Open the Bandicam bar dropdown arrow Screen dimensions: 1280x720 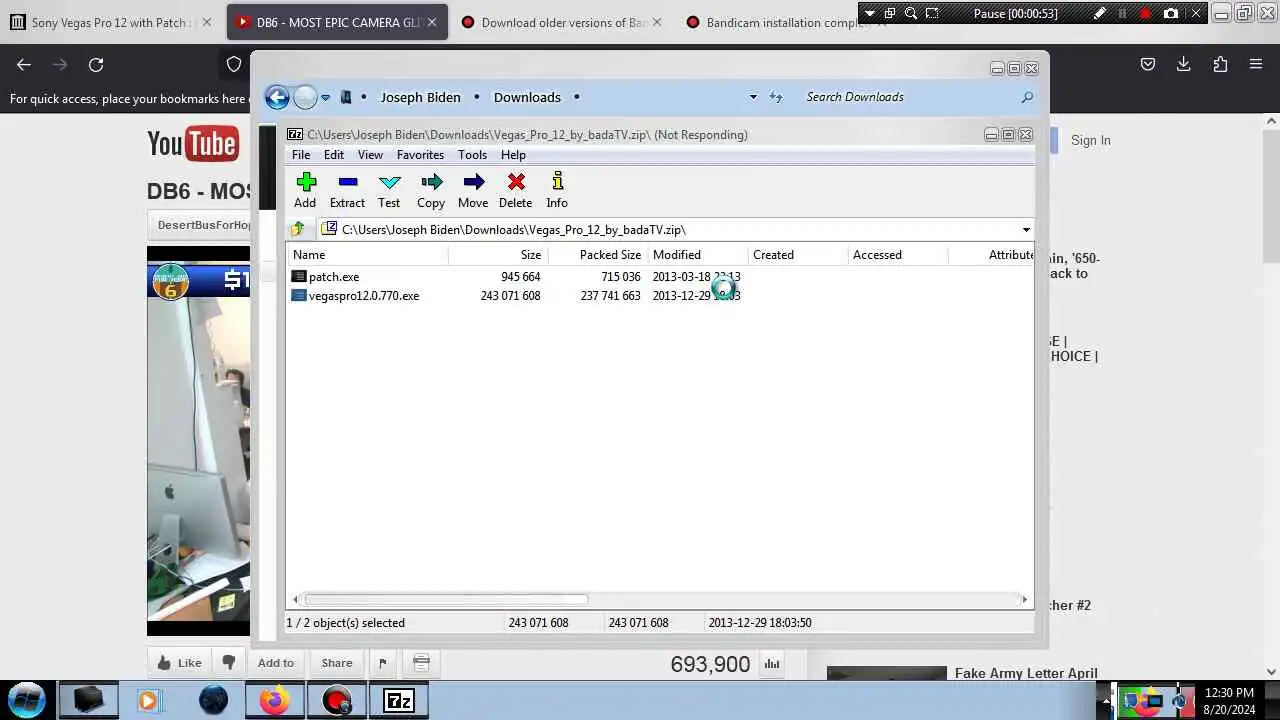click(x=870, y=13)
